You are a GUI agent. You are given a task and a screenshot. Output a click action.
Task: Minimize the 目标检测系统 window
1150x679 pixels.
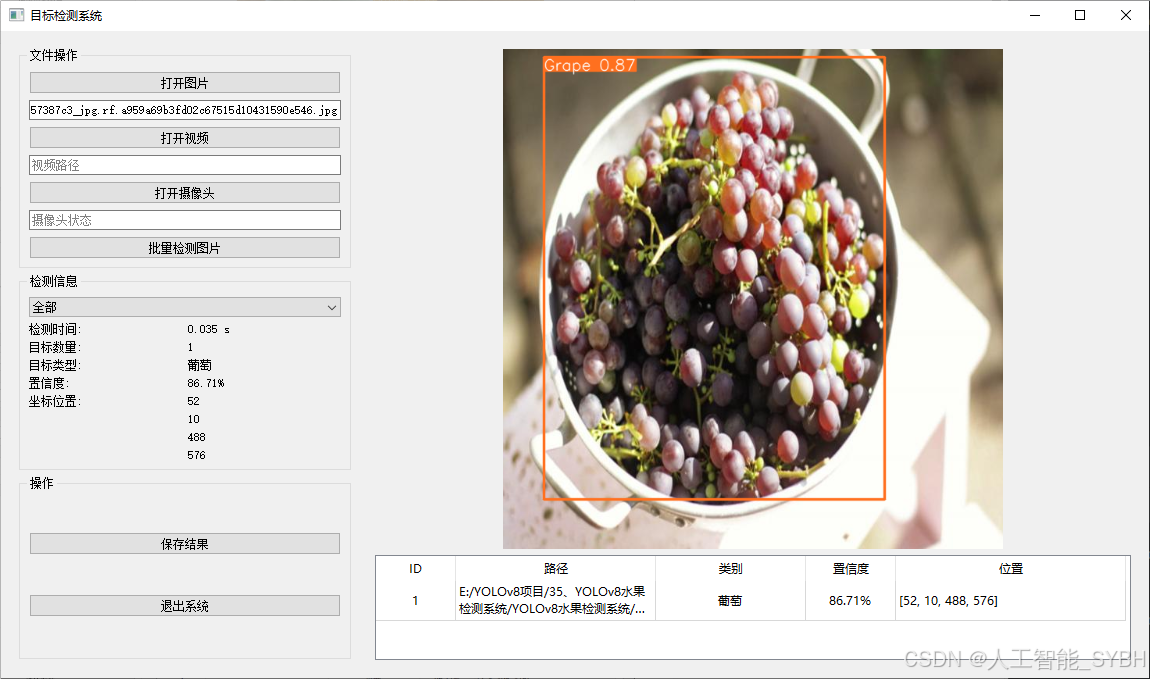[1035, 15]
